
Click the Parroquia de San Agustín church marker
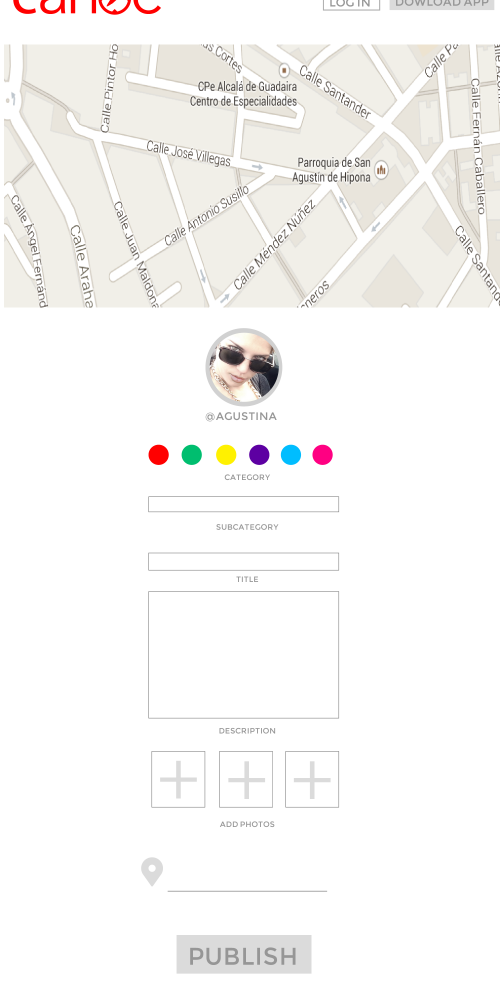coord(381,170)
